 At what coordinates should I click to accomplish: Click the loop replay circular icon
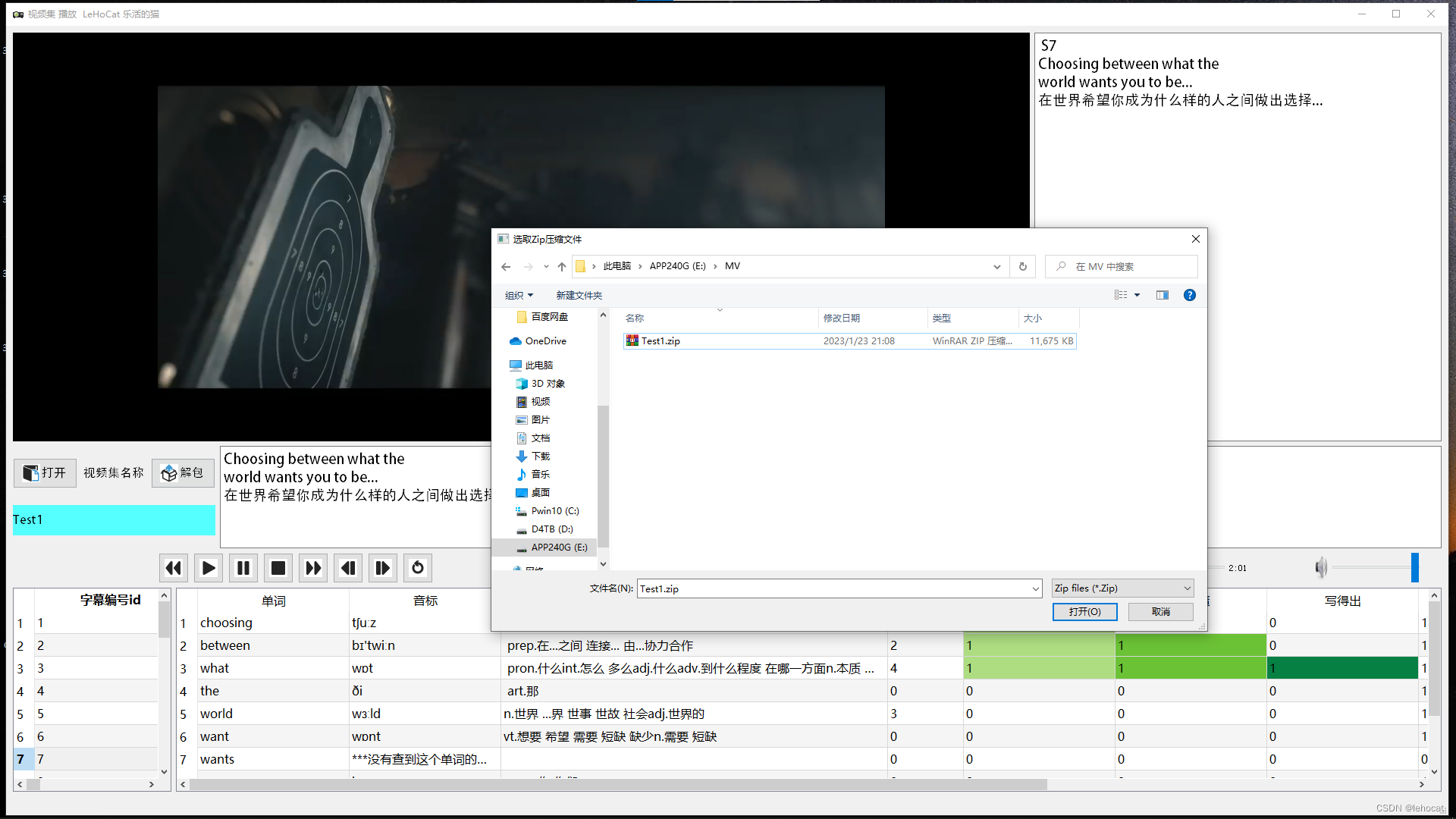tap(418, 568)
